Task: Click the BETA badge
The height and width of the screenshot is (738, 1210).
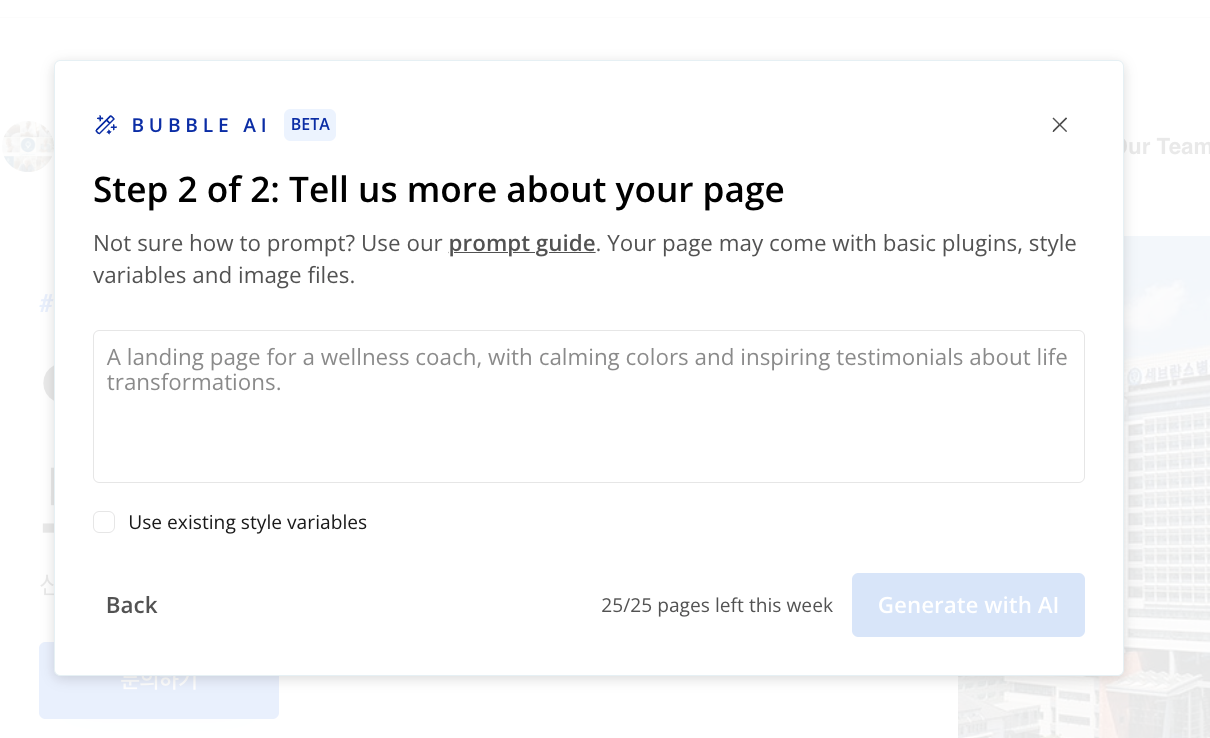Action: pos(310,125)
